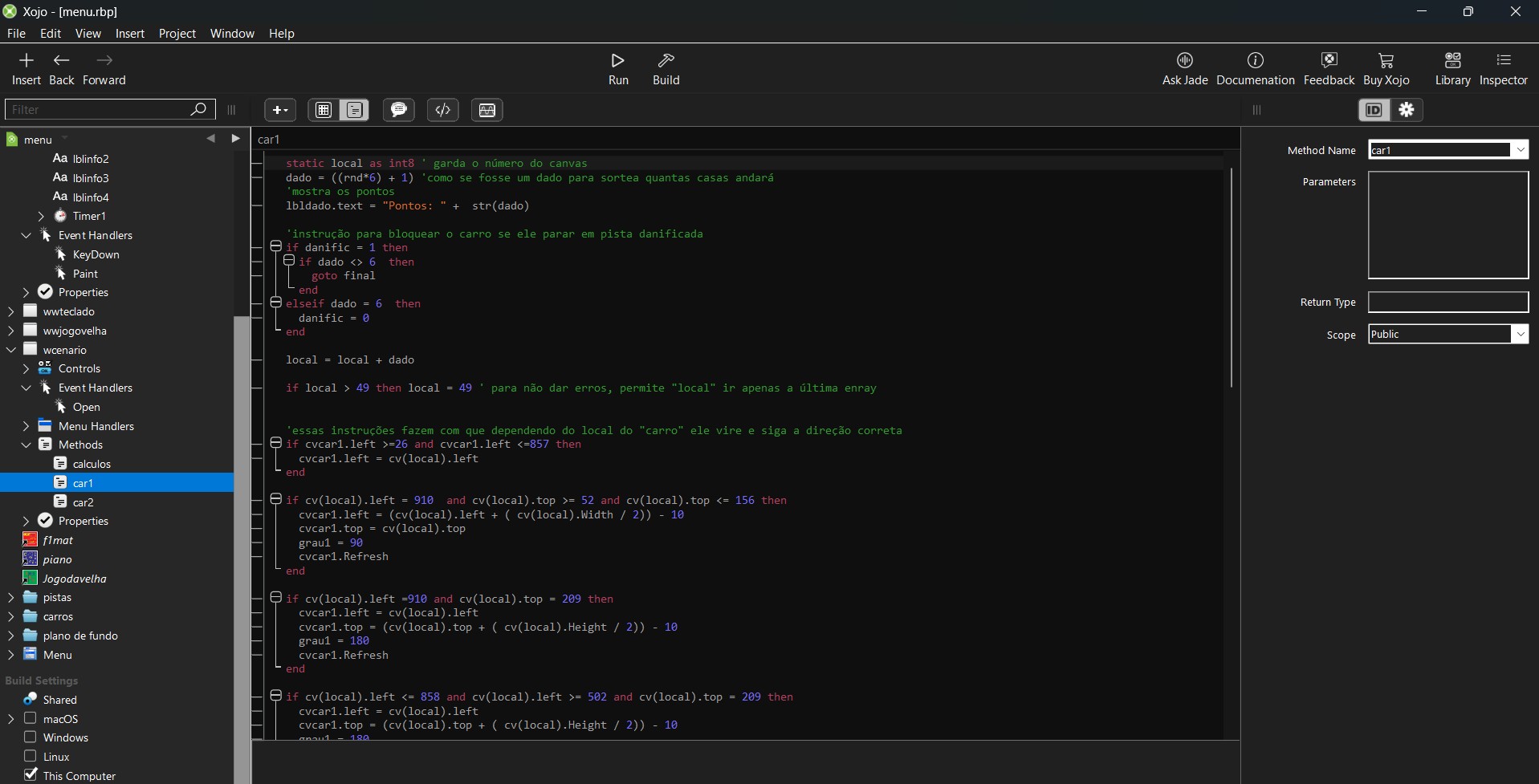Click the code tags toolbar icon
This screenshot has height=784, width=1539.
(442, 110)
